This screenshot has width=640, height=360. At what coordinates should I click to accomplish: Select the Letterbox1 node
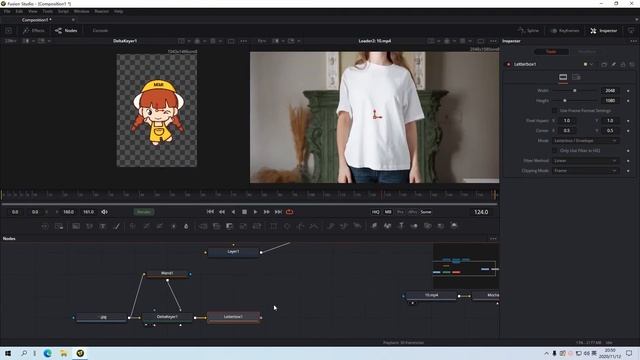click(x=233, y=317)
